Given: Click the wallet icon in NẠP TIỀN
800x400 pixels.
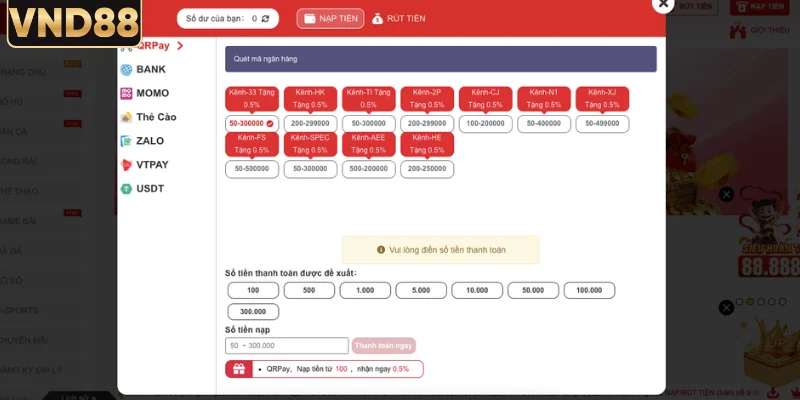Looking at the screenshot, I should coord(310,19).
